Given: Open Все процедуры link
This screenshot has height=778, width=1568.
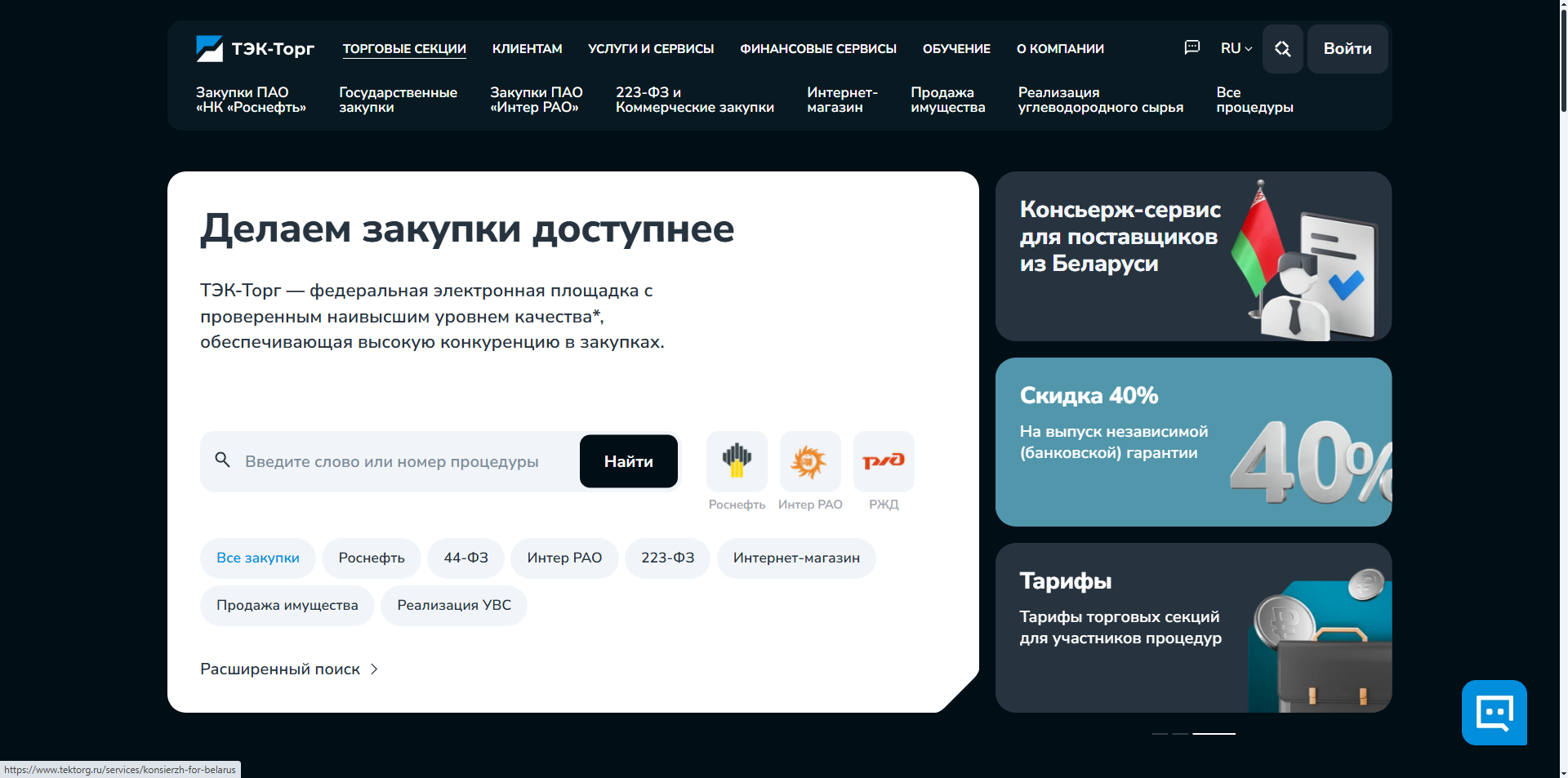Looking at the screenshot, I should pyautogui.click(x=1254, y=100).
